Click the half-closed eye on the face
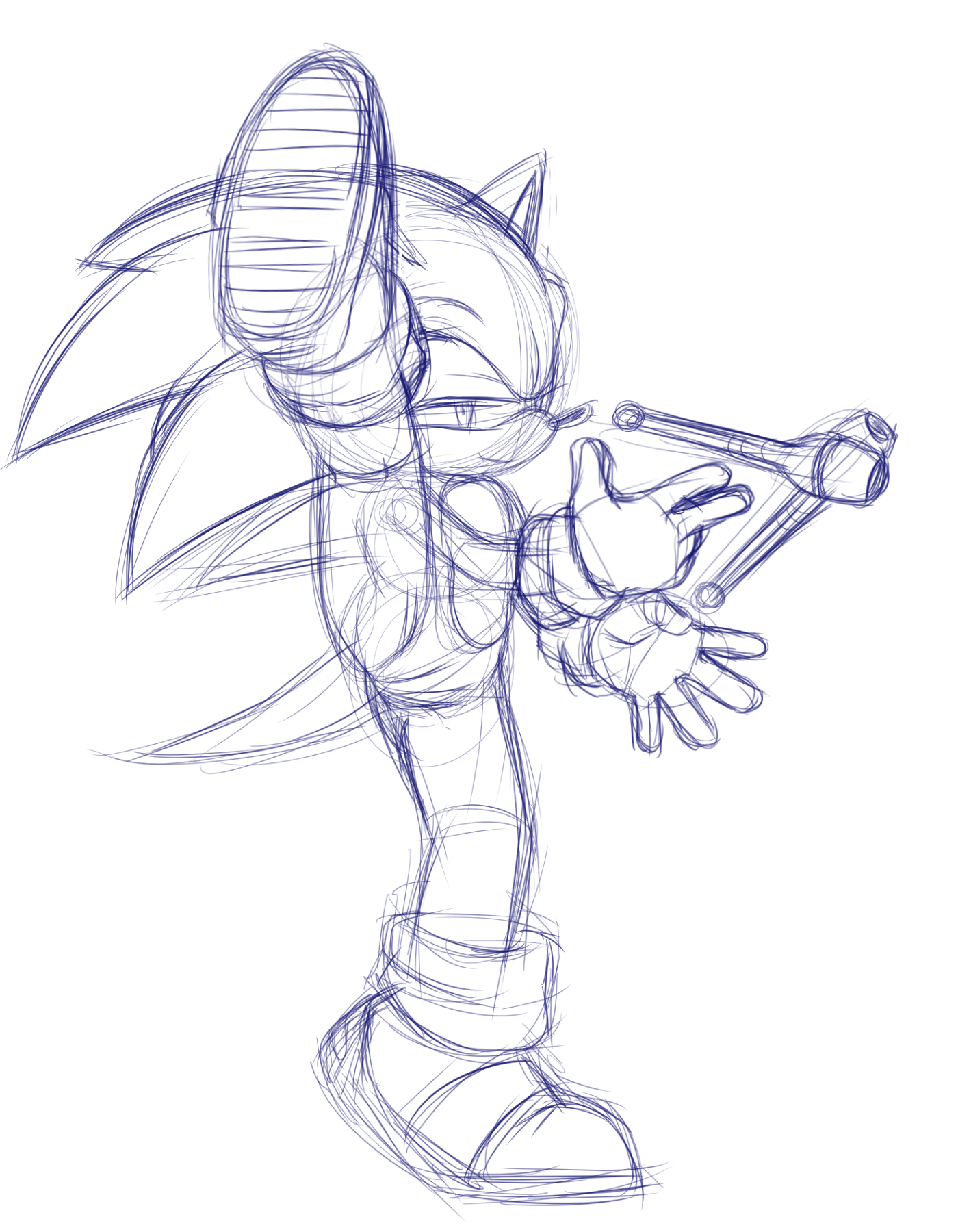The width and height of the screenshot is (958, 1232). tap(467, 413)
